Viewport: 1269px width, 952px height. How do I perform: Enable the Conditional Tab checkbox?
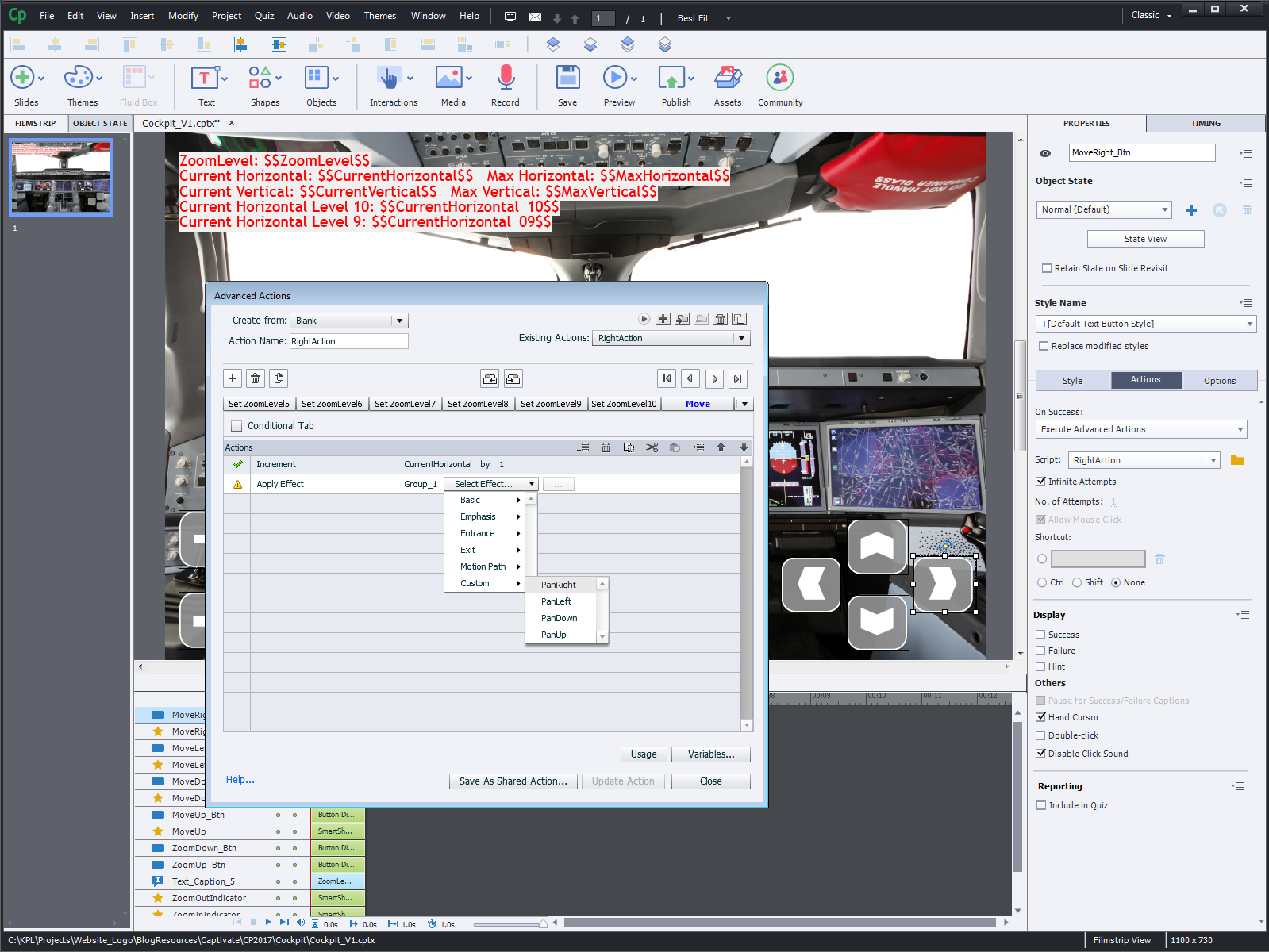point(236,426)
